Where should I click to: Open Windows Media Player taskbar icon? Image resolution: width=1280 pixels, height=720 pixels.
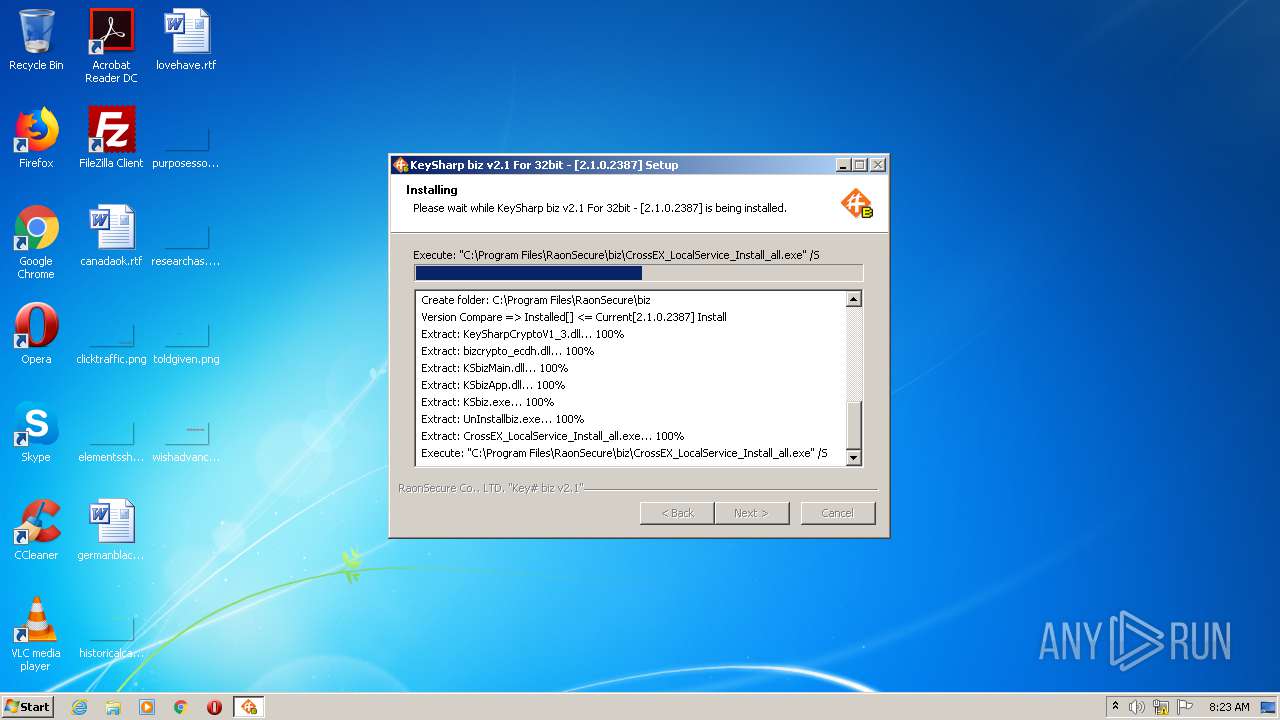(x=147, y=707)
